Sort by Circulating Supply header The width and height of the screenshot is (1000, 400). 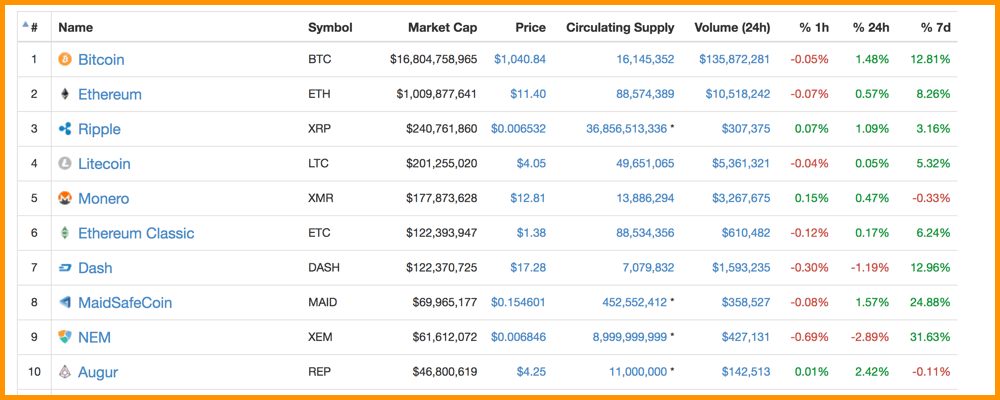click(x=620, y=27)
